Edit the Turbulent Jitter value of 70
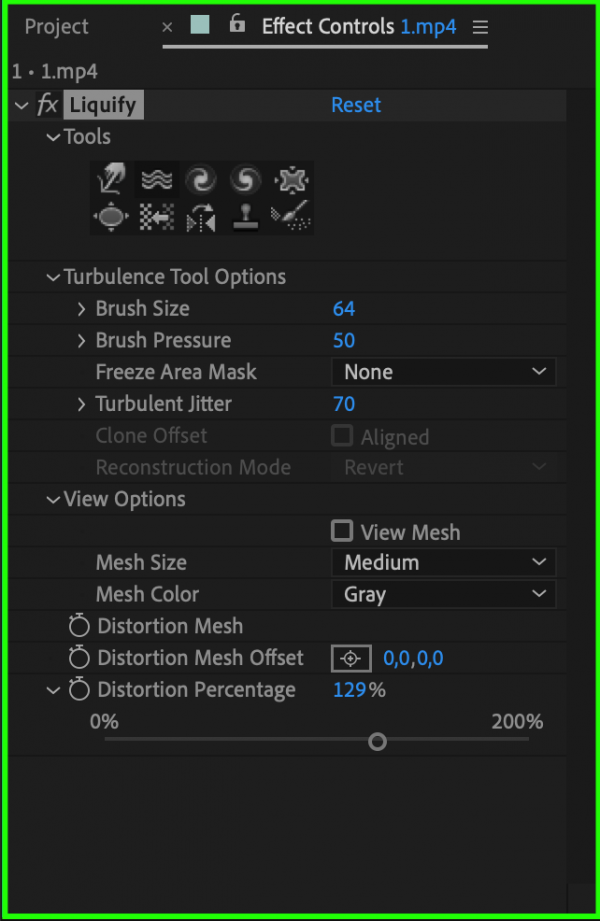 coord(344,404)
